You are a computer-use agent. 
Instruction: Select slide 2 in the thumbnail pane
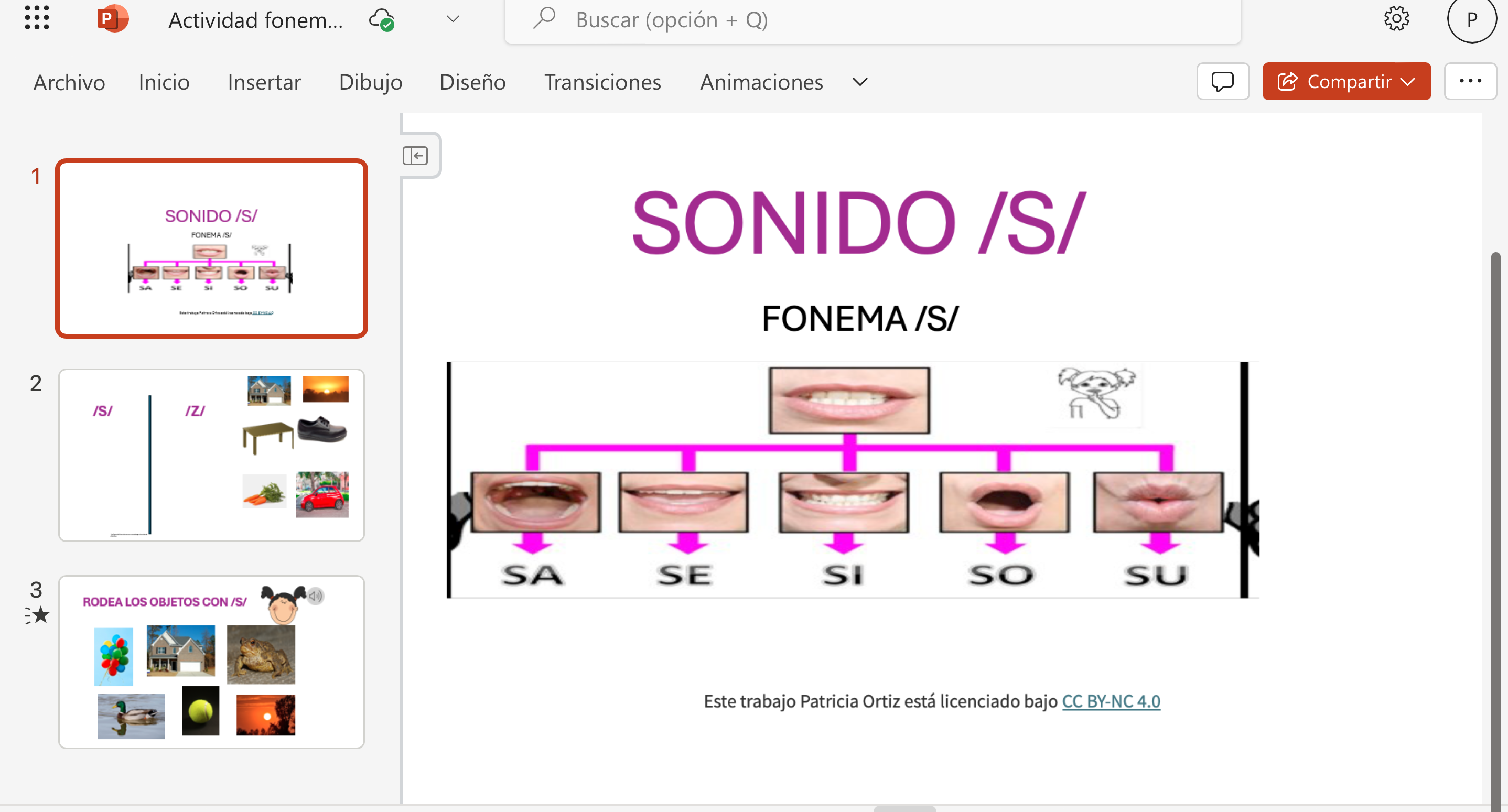click(211, 455)
